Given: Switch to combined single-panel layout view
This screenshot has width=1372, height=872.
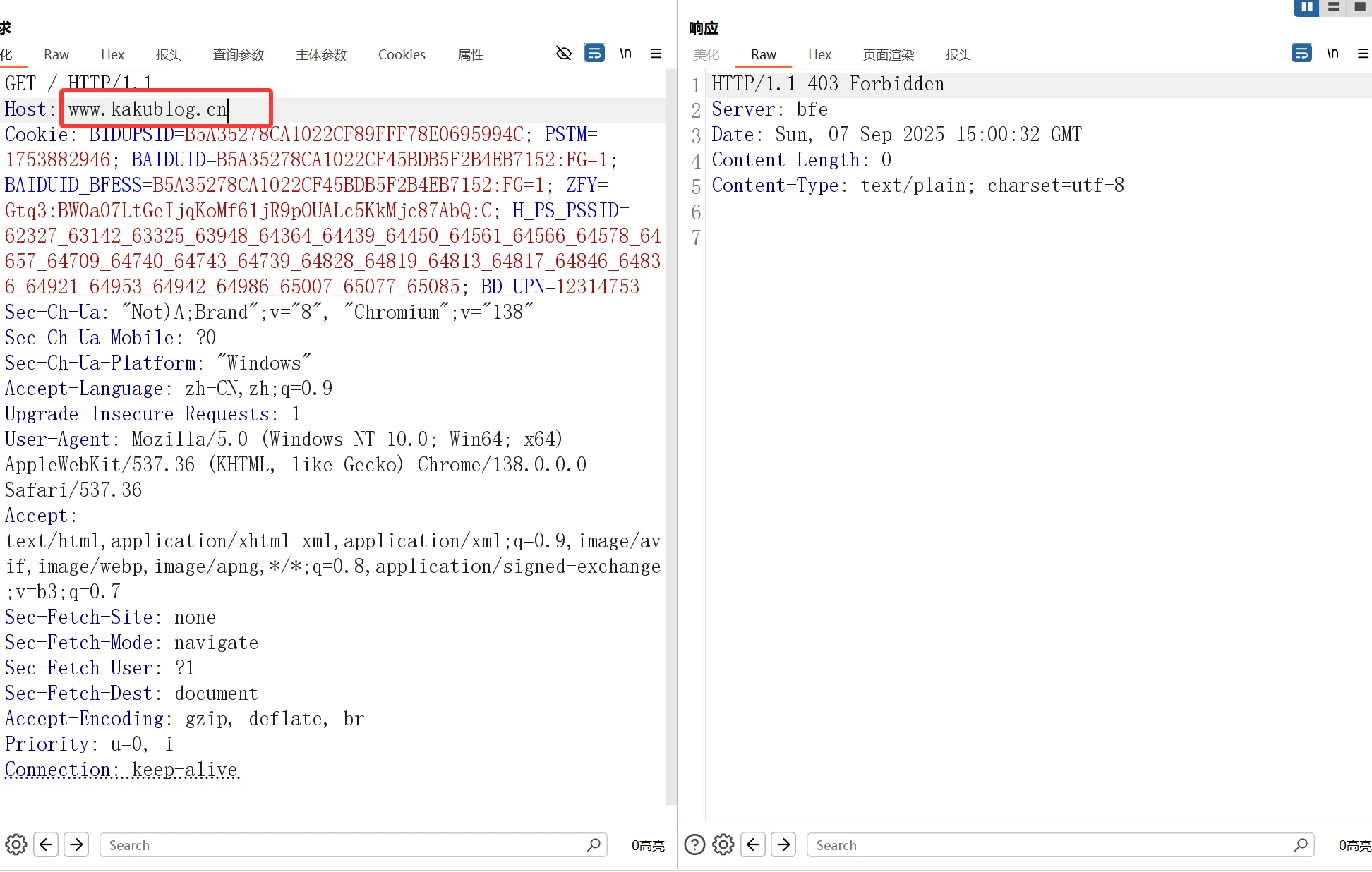Looking at the screenshot, I should point(1359,7).
